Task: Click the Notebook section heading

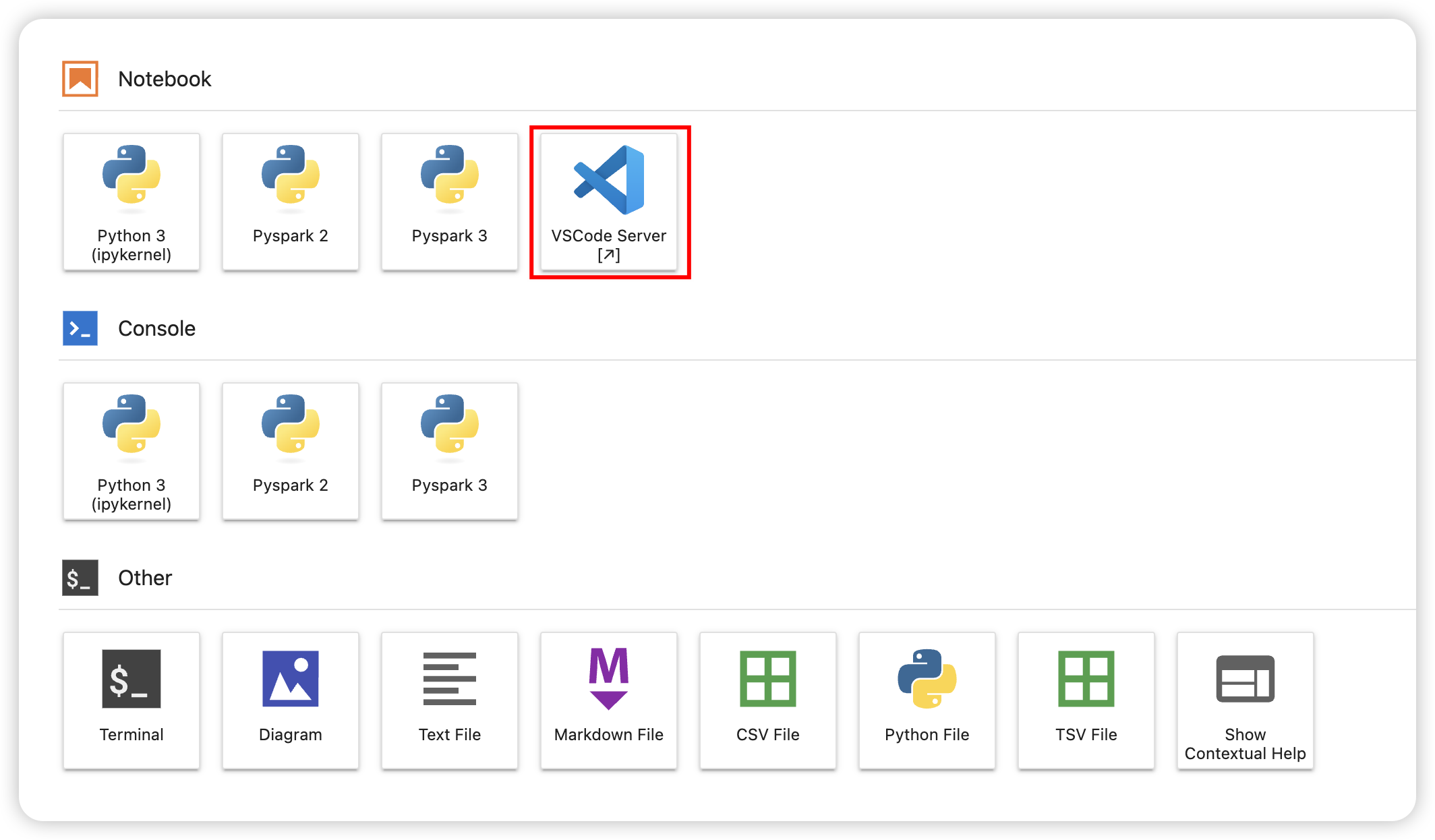Action: tap(165, 79)
